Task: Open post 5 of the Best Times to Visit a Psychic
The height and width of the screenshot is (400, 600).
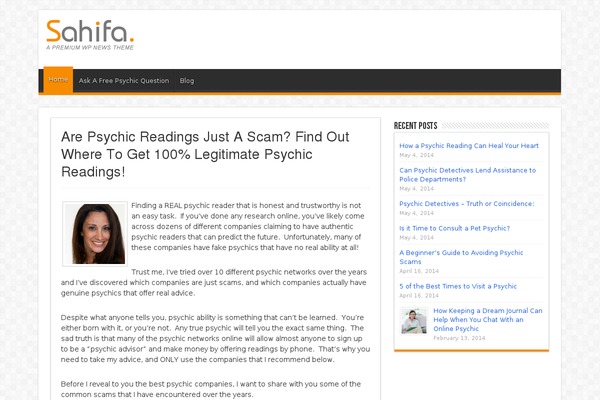Action: click(458, 286)
